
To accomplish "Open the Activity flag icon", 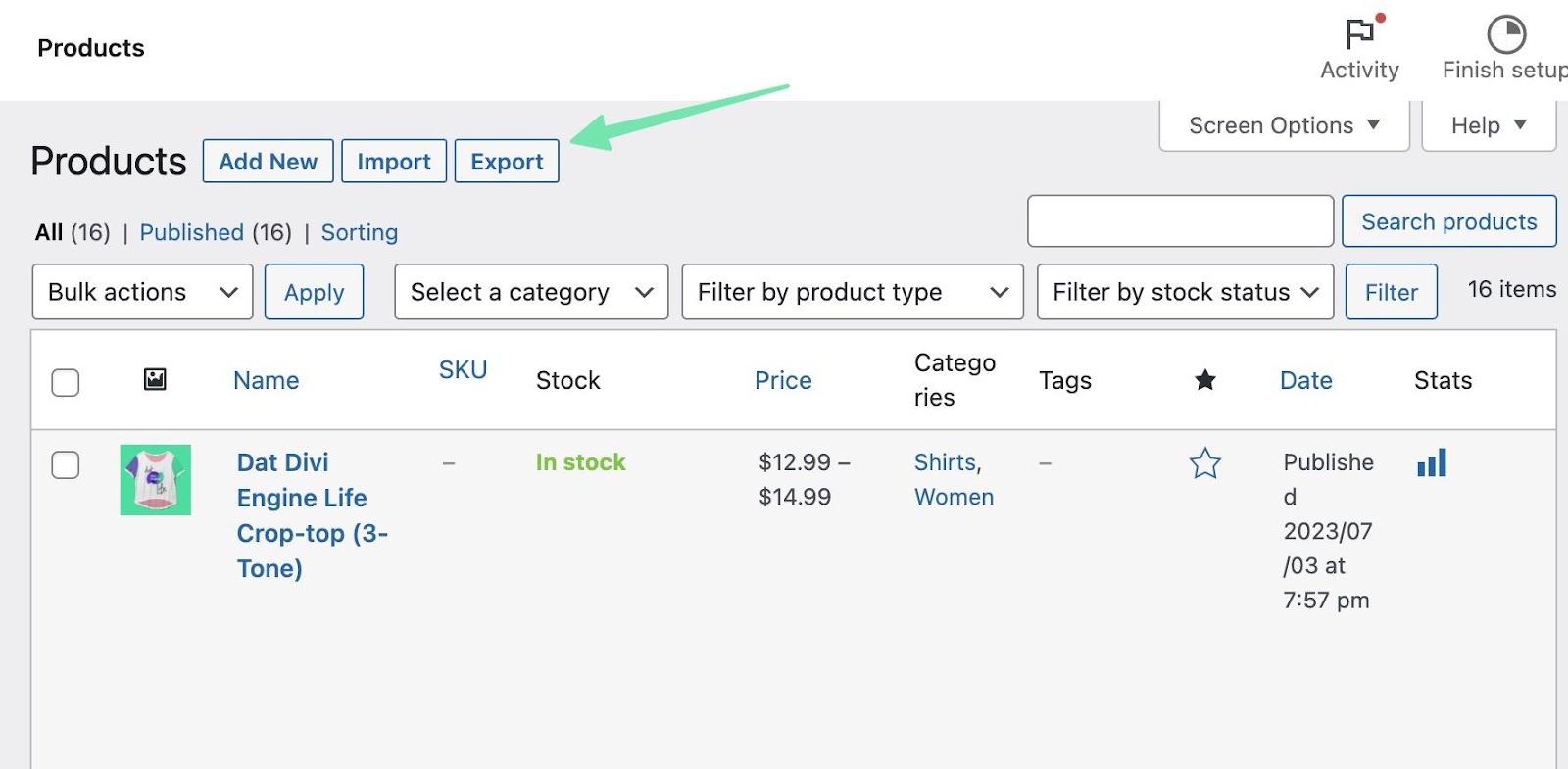I will [x=1359, y=34].
